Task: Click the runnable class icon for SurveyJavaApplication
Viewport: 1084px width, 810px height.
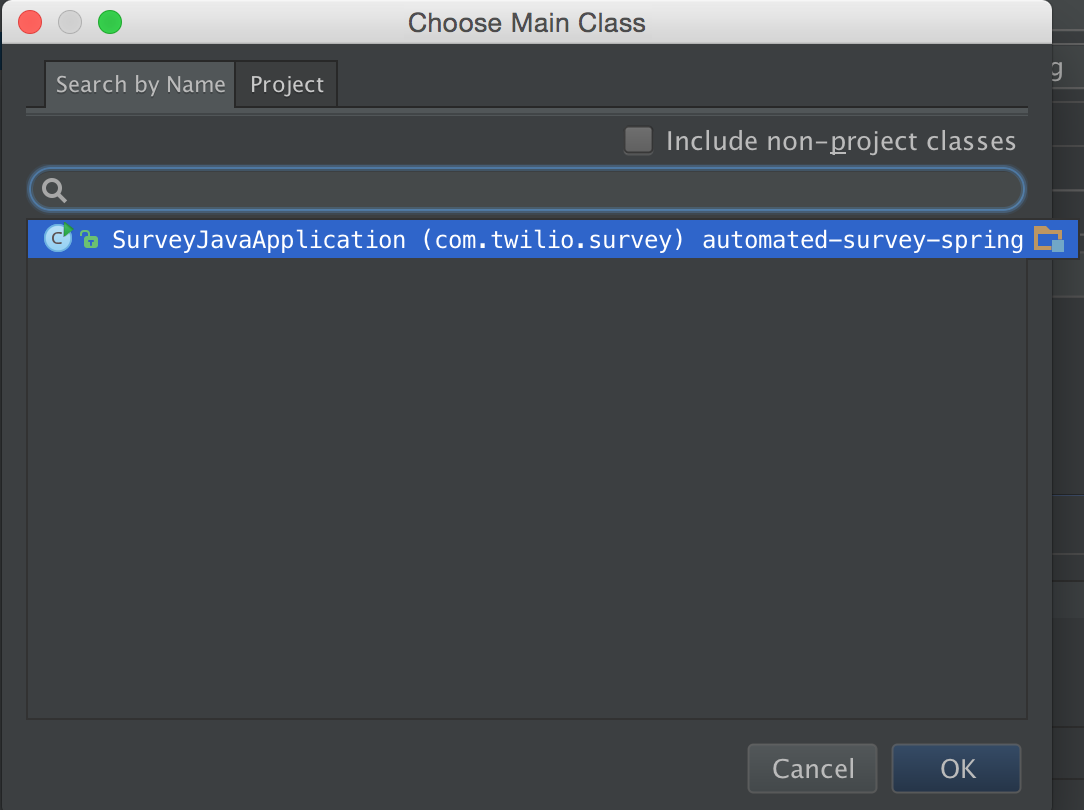Action: tap(58, 238)
